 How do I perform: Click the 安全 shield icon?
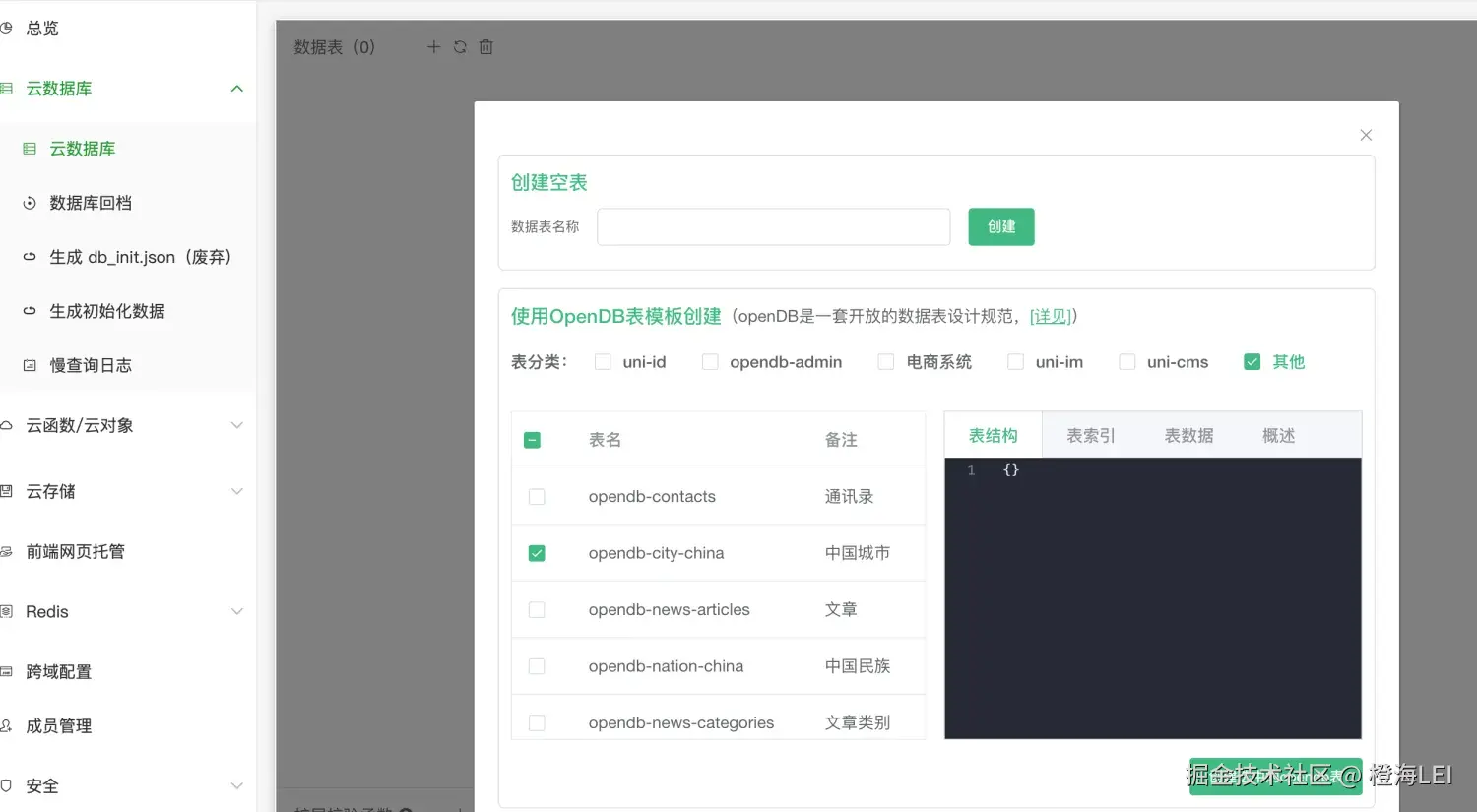pyautogui.click(x=6, y=786)
